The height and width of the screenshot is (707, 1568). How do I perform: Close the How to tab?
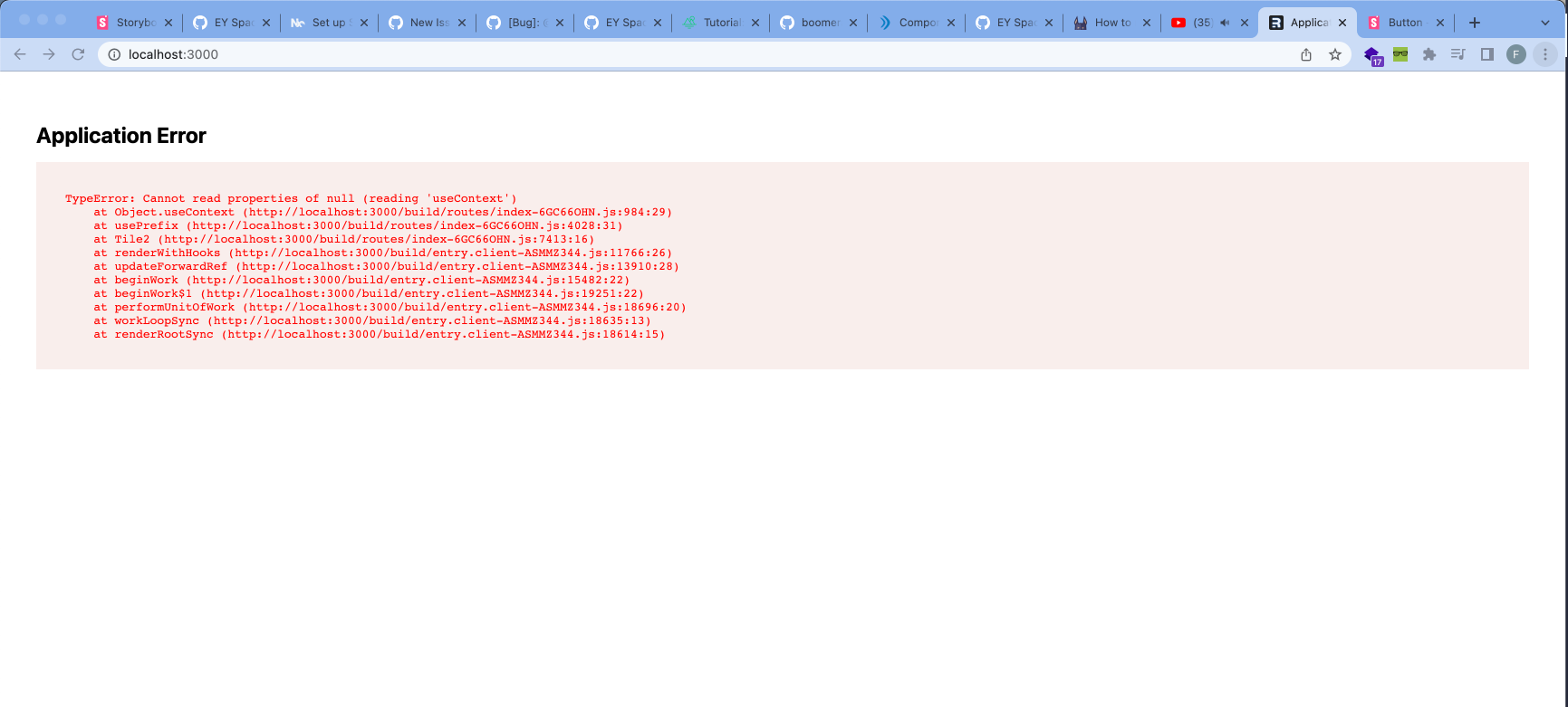click(1147, 23)
